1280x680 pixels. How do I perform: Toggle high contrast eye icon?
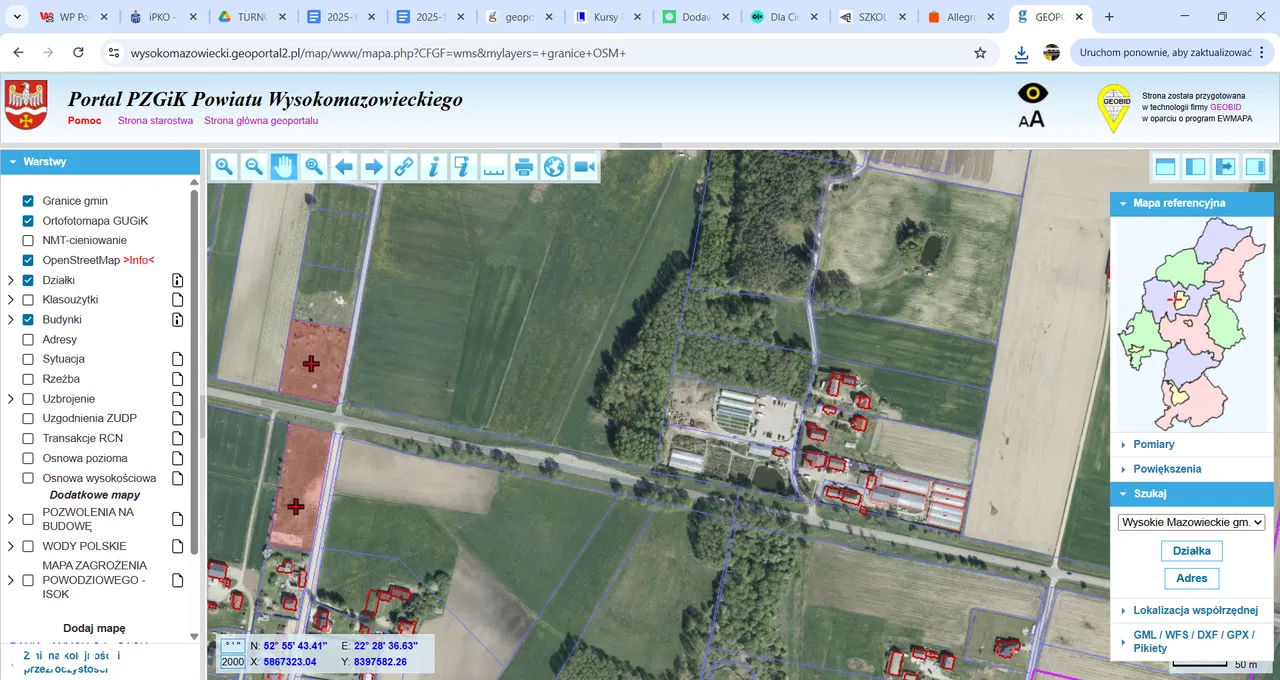pos(1032,93)
